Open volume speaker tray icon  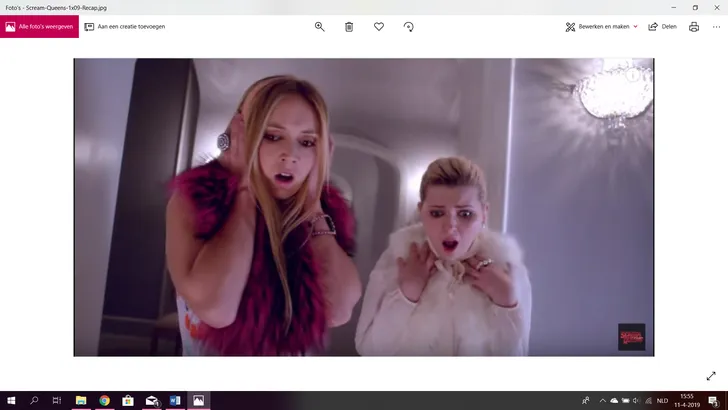[x=637, y=400]
